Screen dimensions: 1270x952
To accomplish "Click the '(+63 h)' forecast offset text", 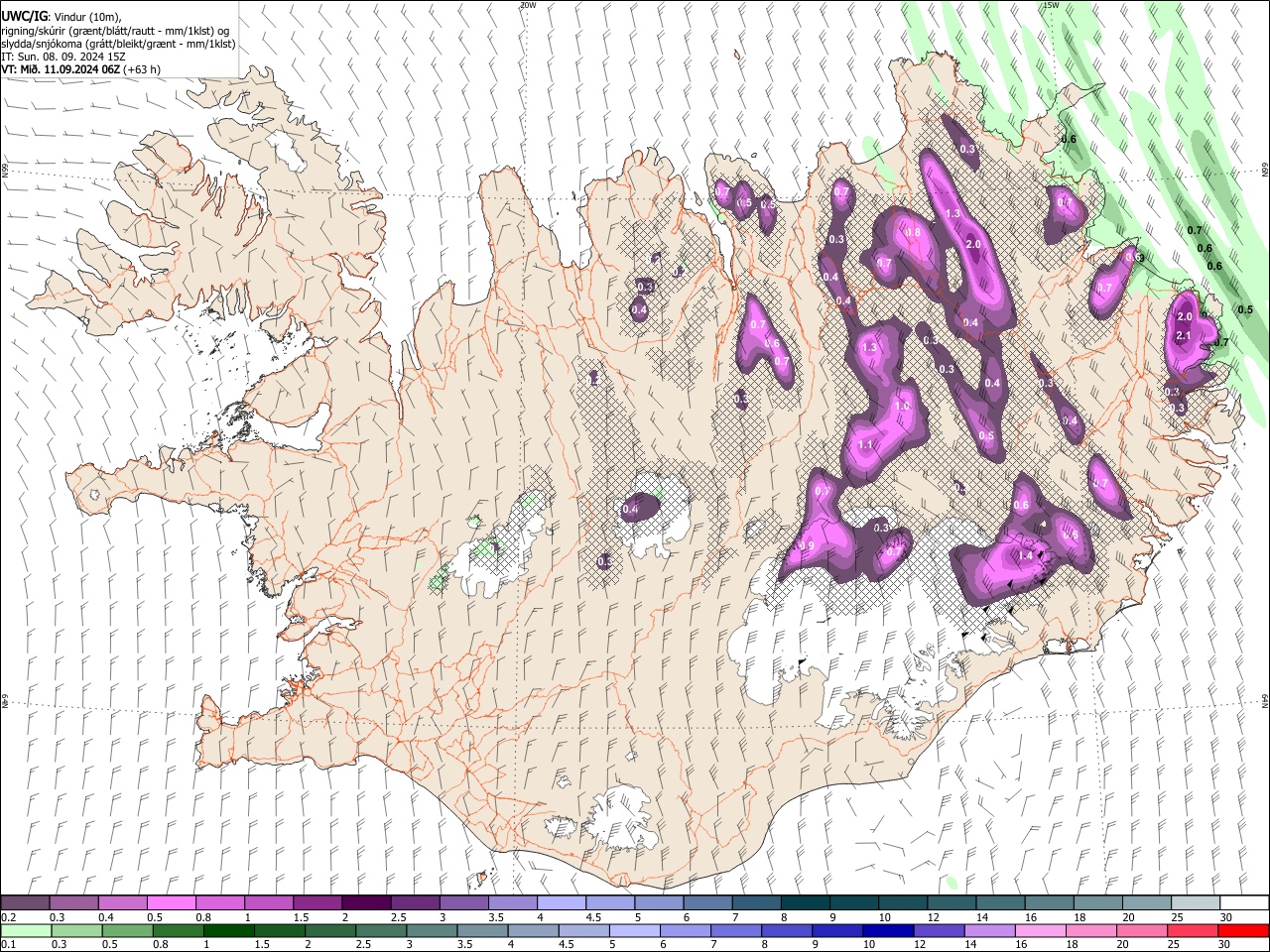I will pyautogui.click(x=143, y=70).
